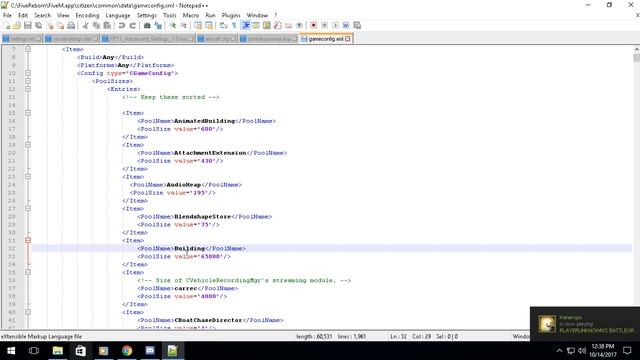640x360 pixels.
Task: Click the Stop Recording macro icon
Action: tap(324, 25)
